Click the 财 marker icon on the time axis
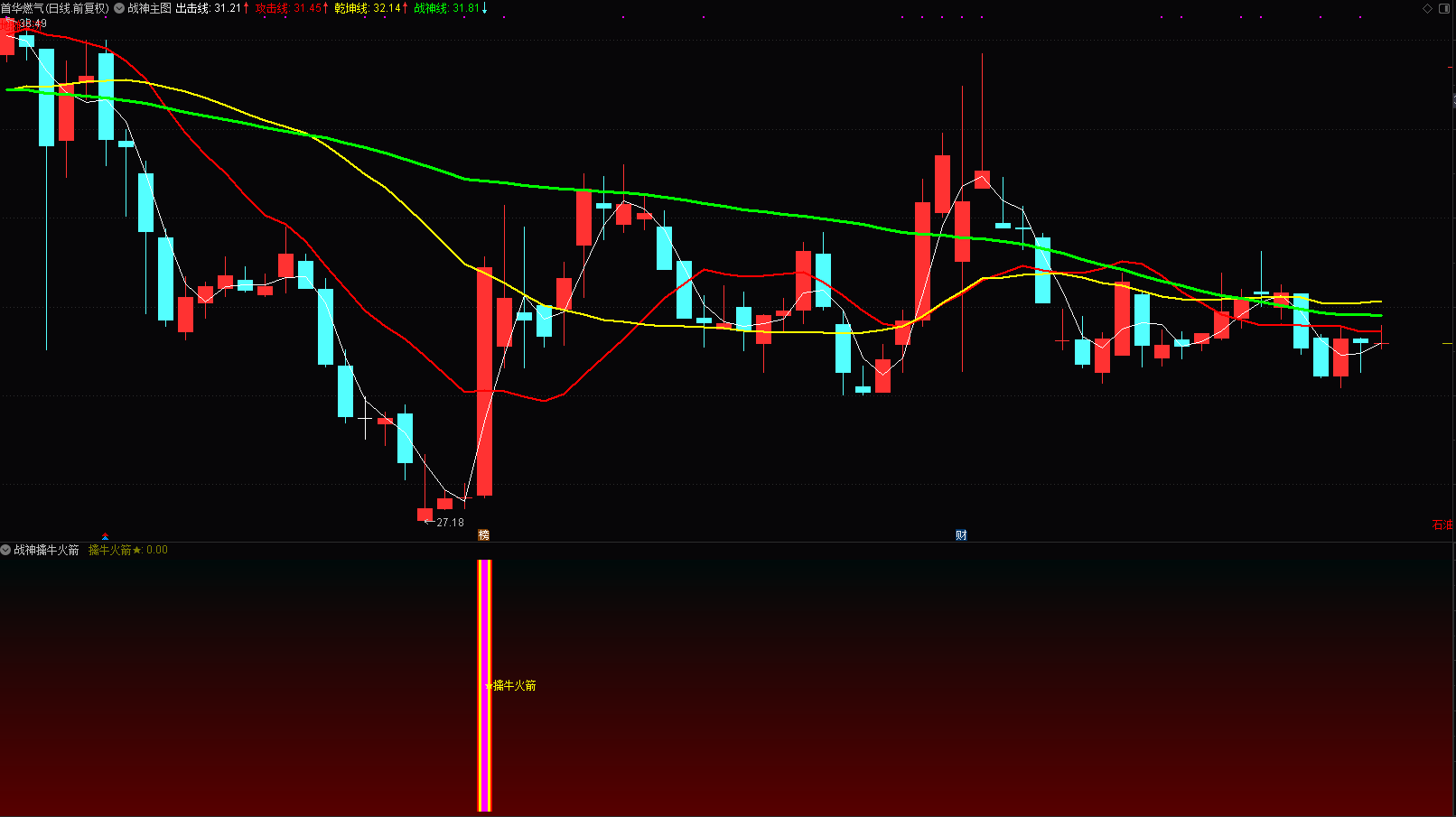The height and width of the screenshot is (817, 1456). click(961, 535)
